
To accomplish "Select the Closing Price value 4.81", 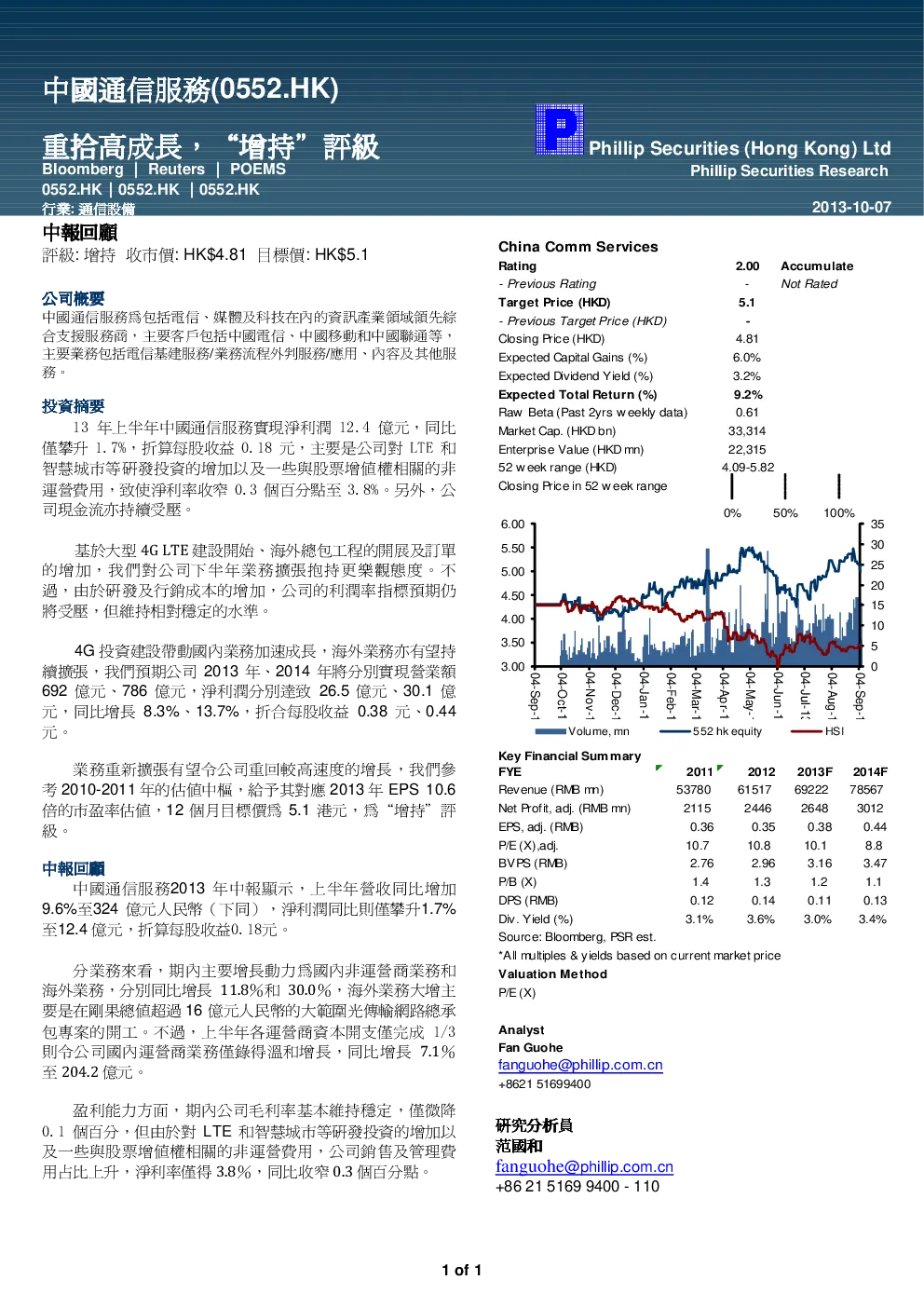I will tap(747, 339).
